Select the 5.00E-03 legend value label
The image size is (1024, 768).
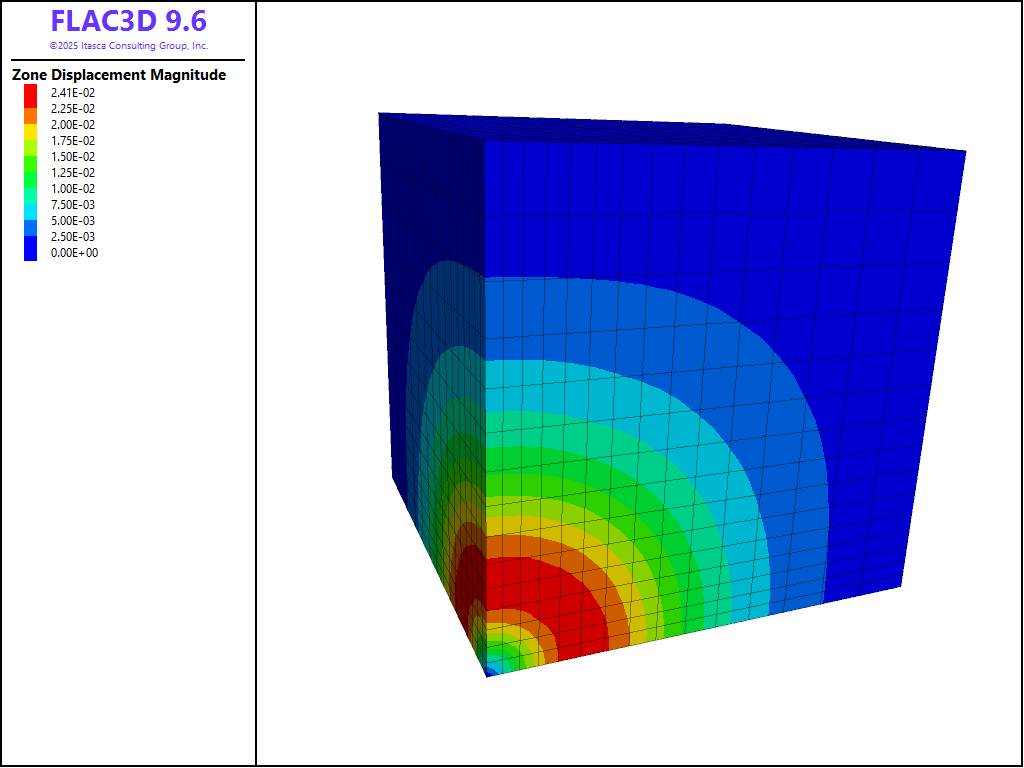73,221
